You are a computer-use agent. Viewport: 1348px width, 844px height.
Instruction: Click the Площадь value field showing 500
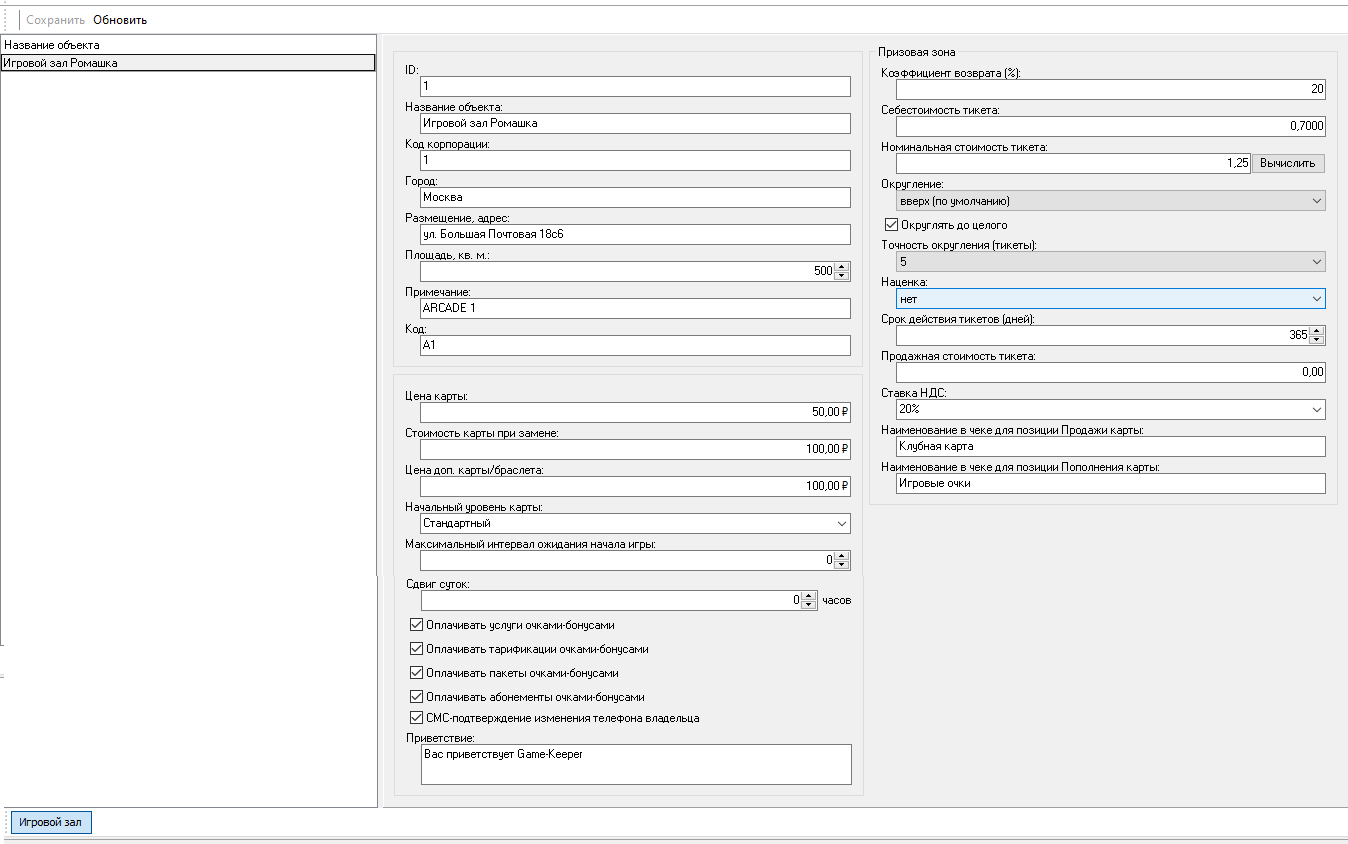tap(627, 271)
